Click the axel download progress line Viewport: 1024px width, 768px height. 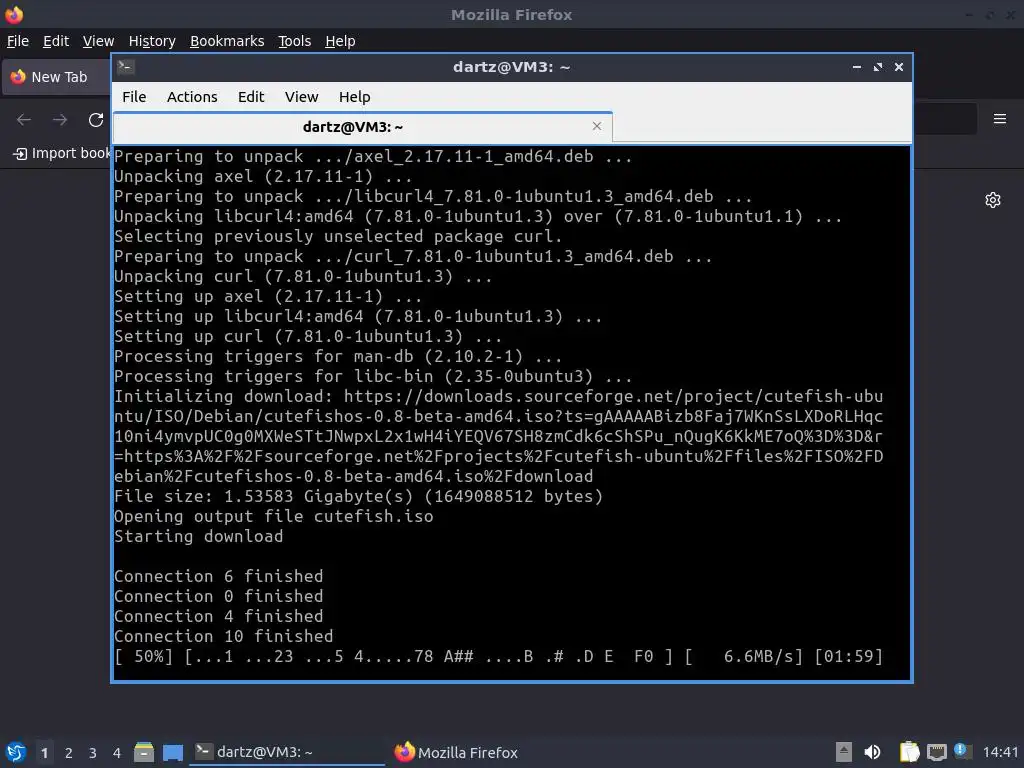(x=498, y=656)
